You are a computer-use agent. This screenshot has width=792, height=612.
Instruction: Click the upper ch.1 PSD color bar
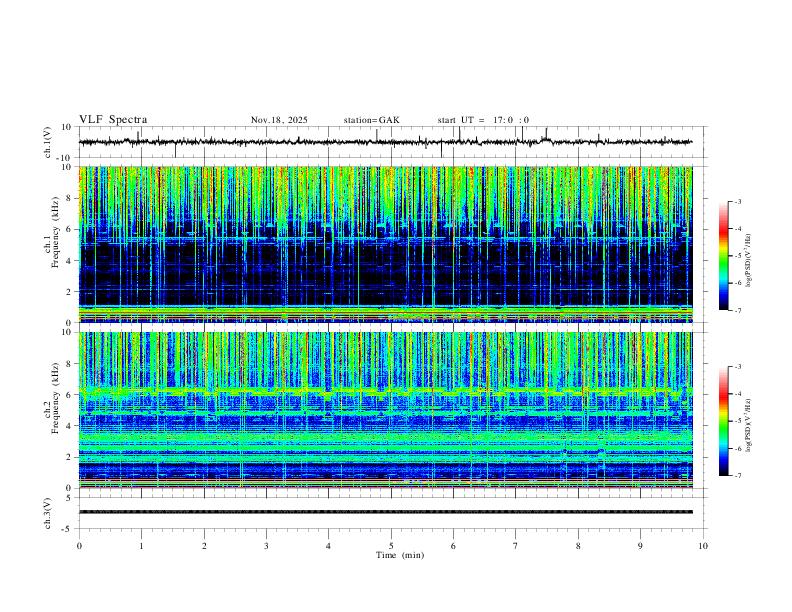click(724, 256)
